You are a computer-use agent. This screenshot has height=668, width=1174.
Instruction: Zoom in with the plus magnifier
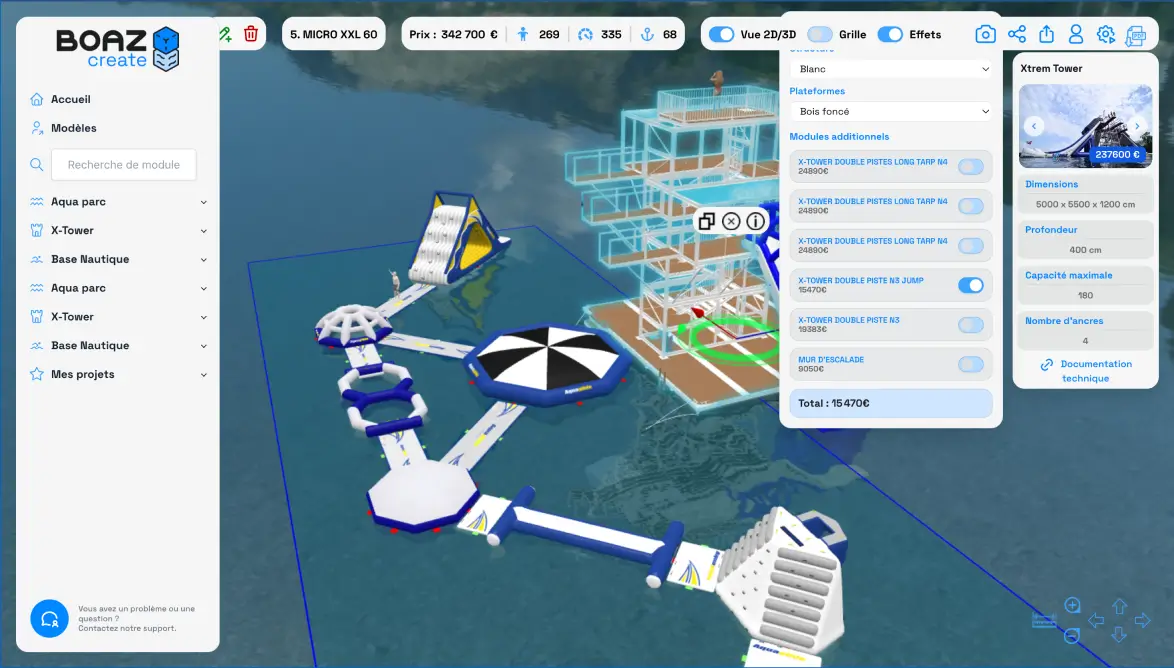1072,605
